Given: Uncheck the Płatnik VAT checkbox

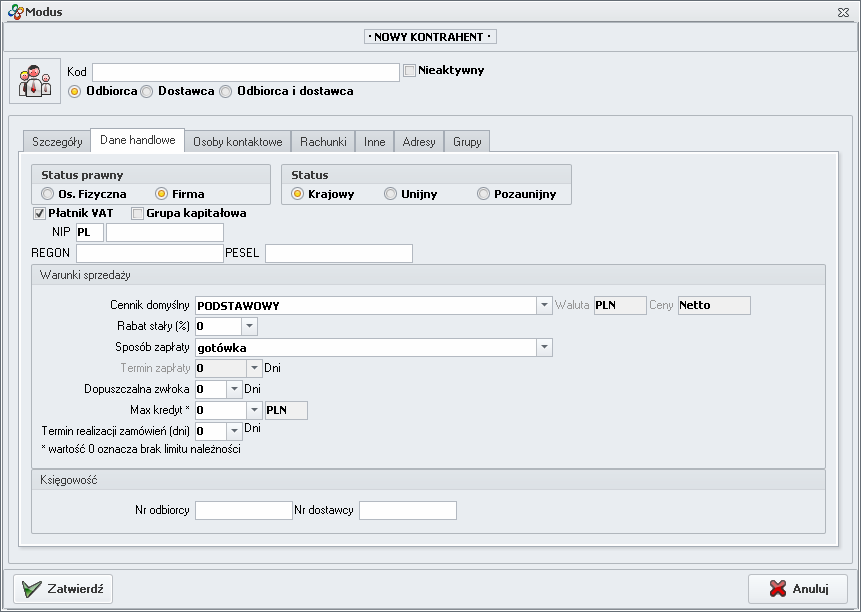Looking at the screenshot, I should (40, 213).
